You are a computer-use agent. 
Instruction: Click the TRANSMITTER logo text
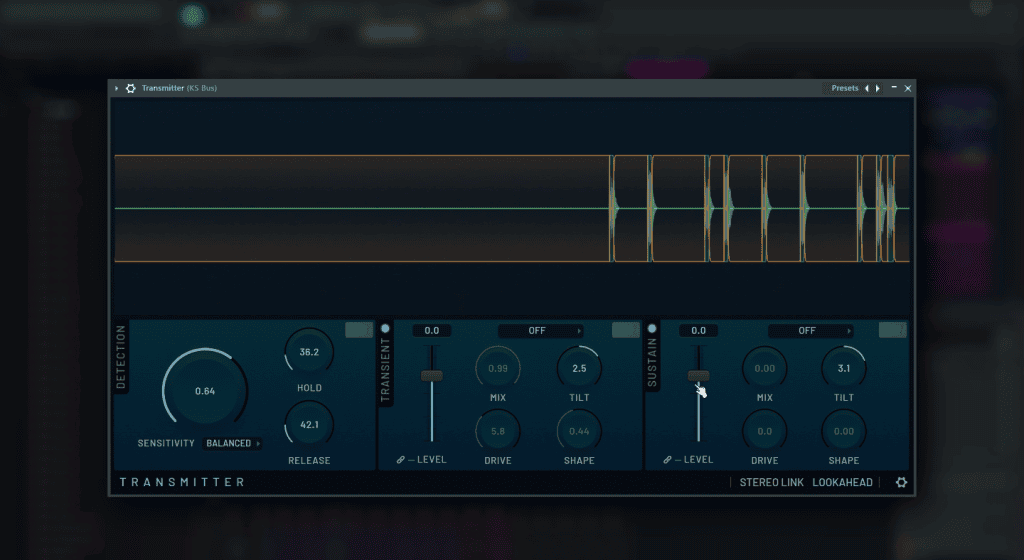coord(182,482)
